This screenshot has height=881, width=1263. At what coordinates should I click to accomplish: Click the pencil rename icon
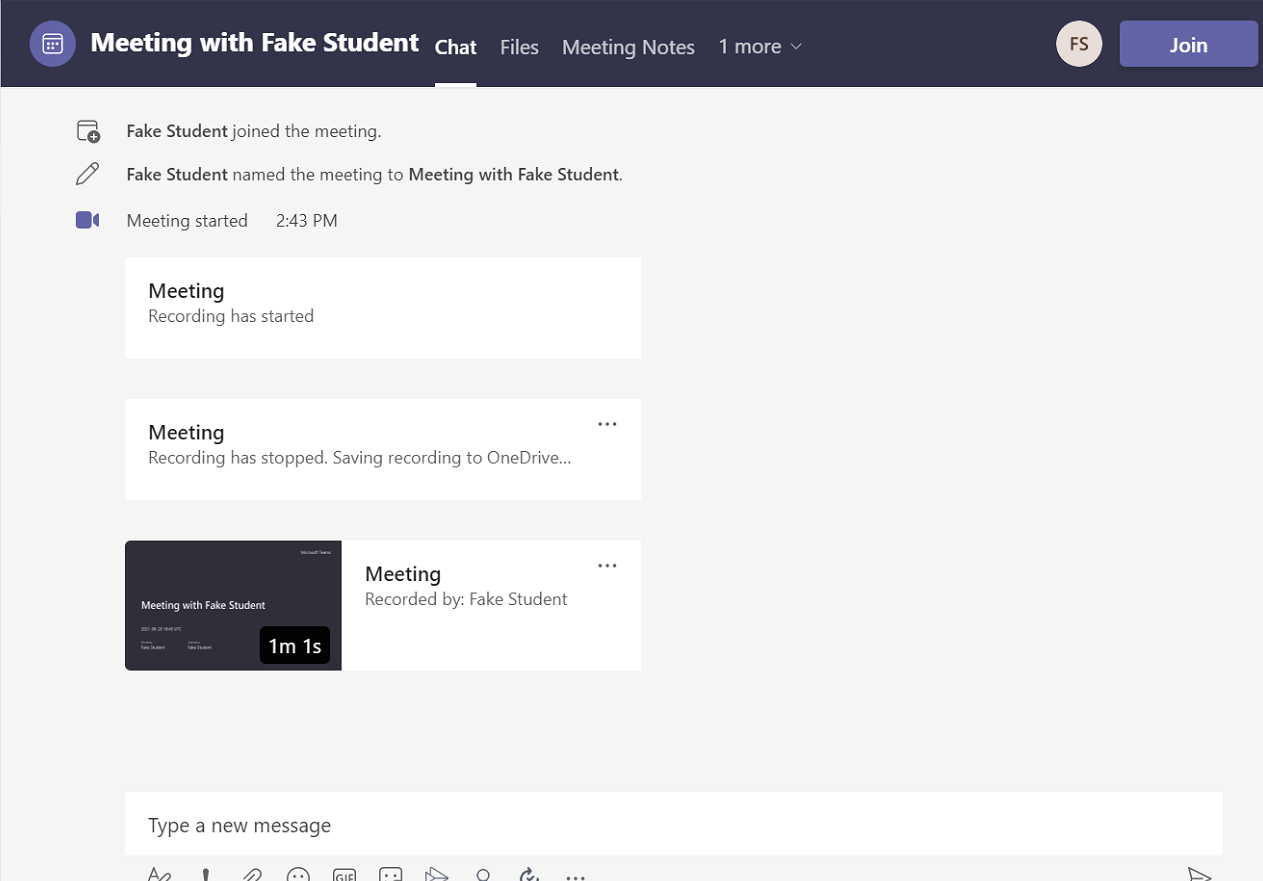pos(88,174)
